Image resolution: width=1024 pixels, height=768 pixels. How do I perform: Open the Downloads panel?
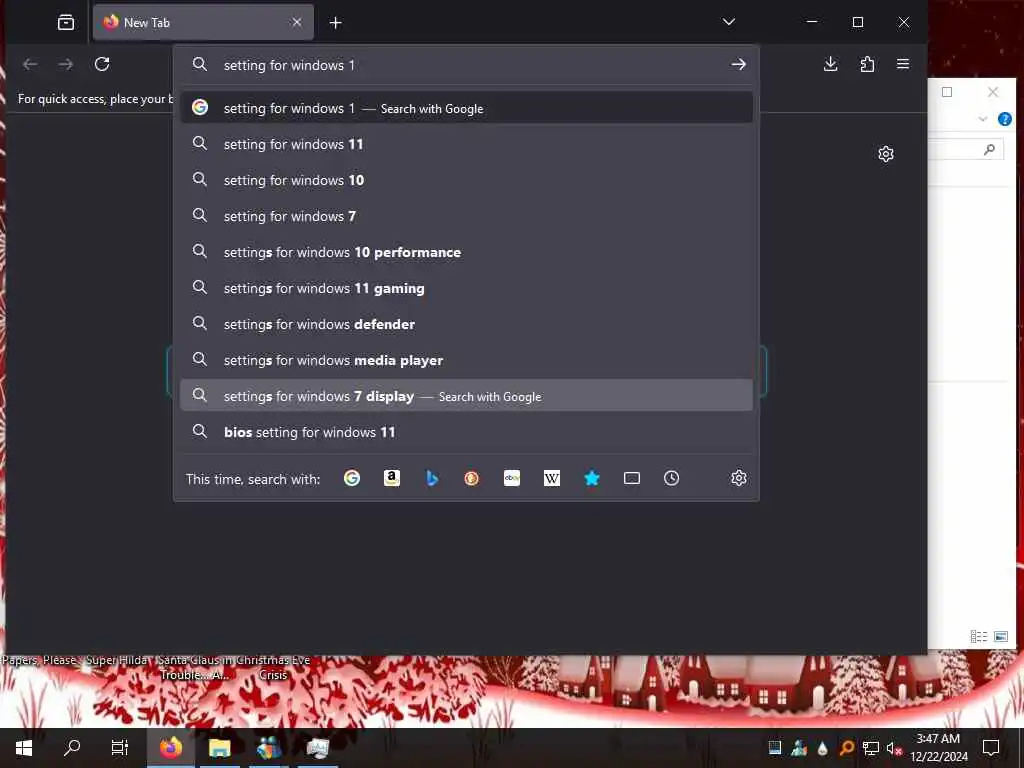coord(831,64)
